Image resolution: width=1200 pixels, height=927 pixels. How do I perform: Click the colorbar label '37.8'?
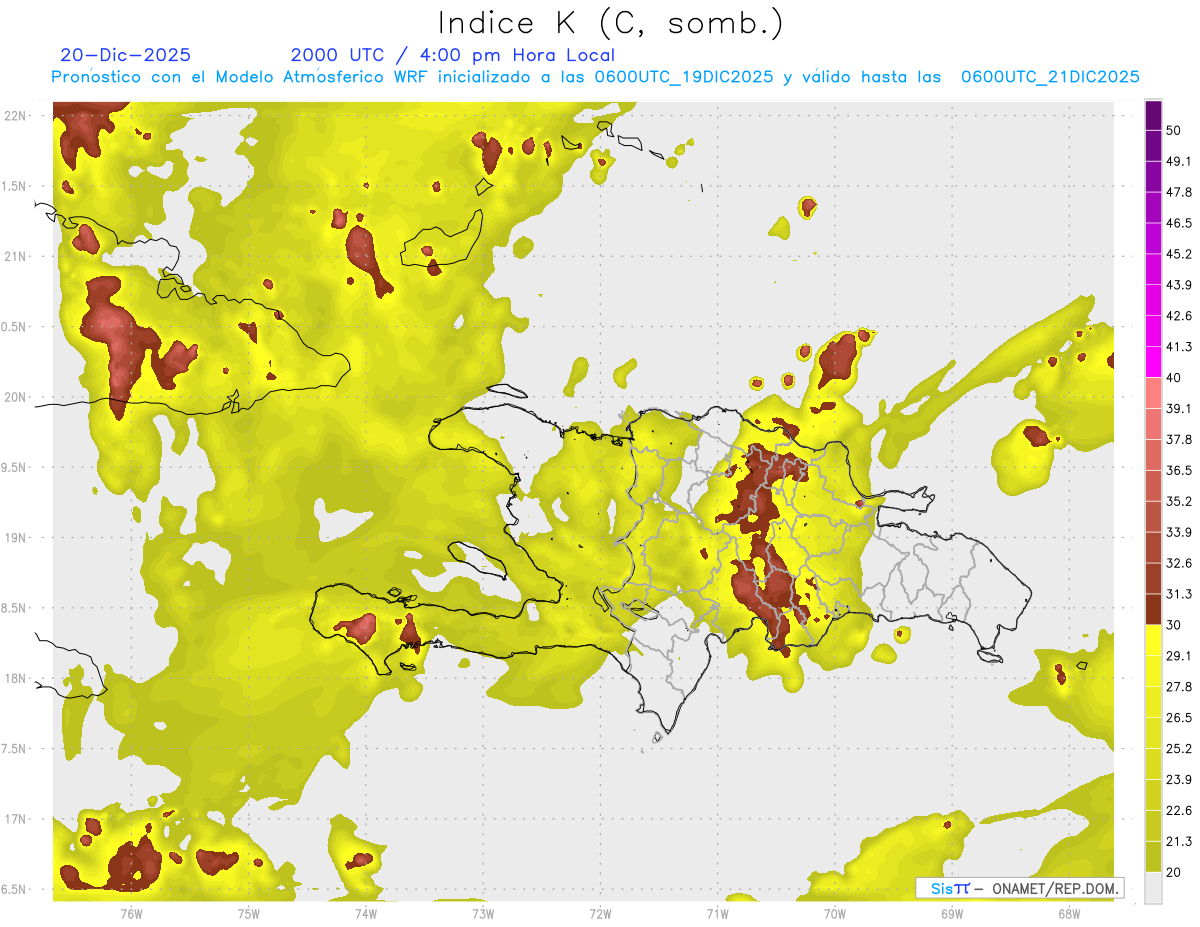pos(1178,439)
